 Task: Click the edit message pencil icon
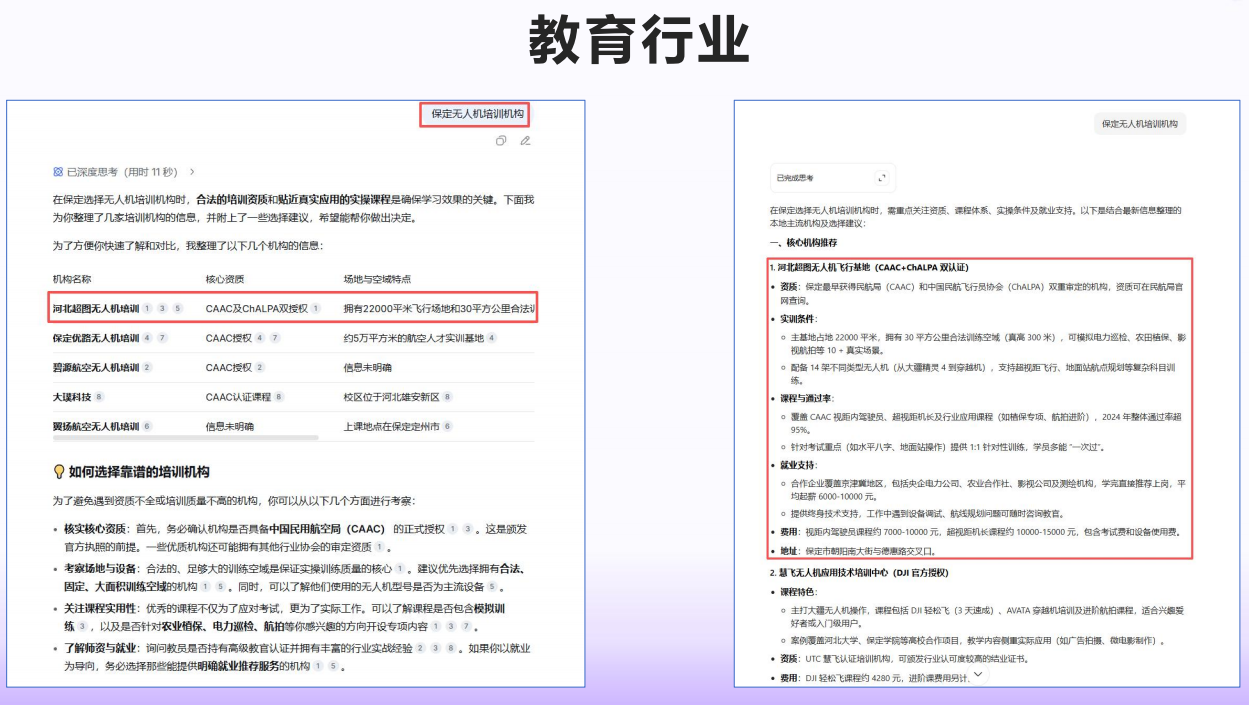(x=526, y=141)
